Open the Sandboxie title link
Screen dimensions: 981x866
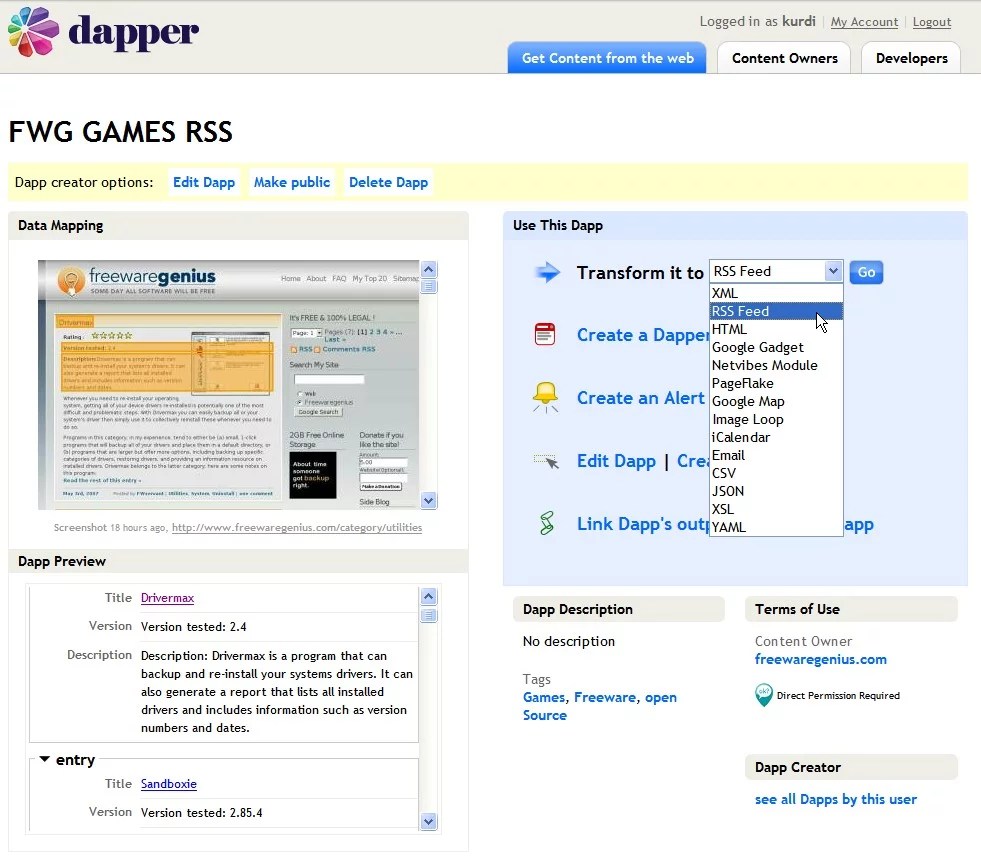(x=168, y=783)
